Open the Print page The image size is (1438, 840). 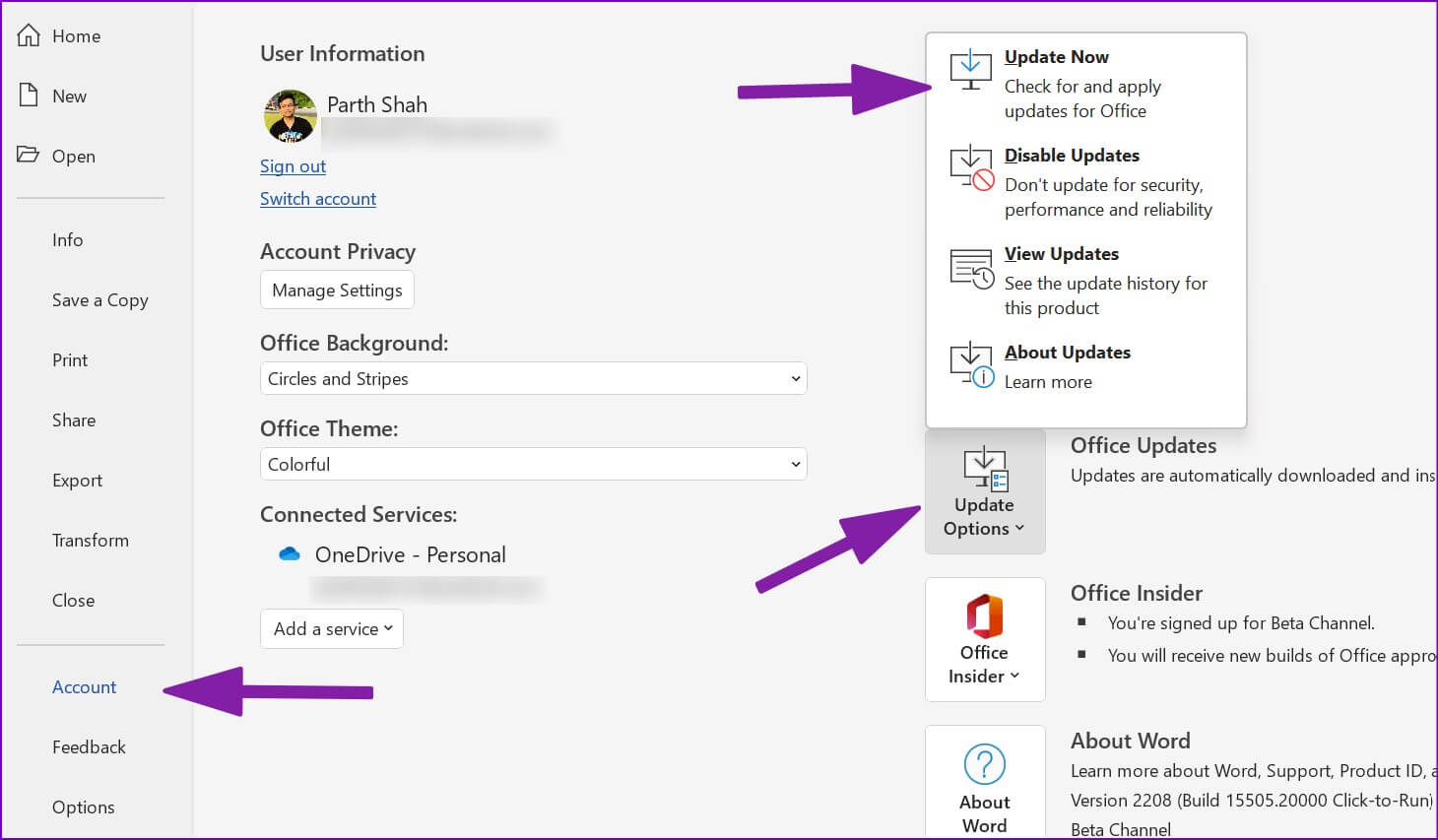pos(70,359)
